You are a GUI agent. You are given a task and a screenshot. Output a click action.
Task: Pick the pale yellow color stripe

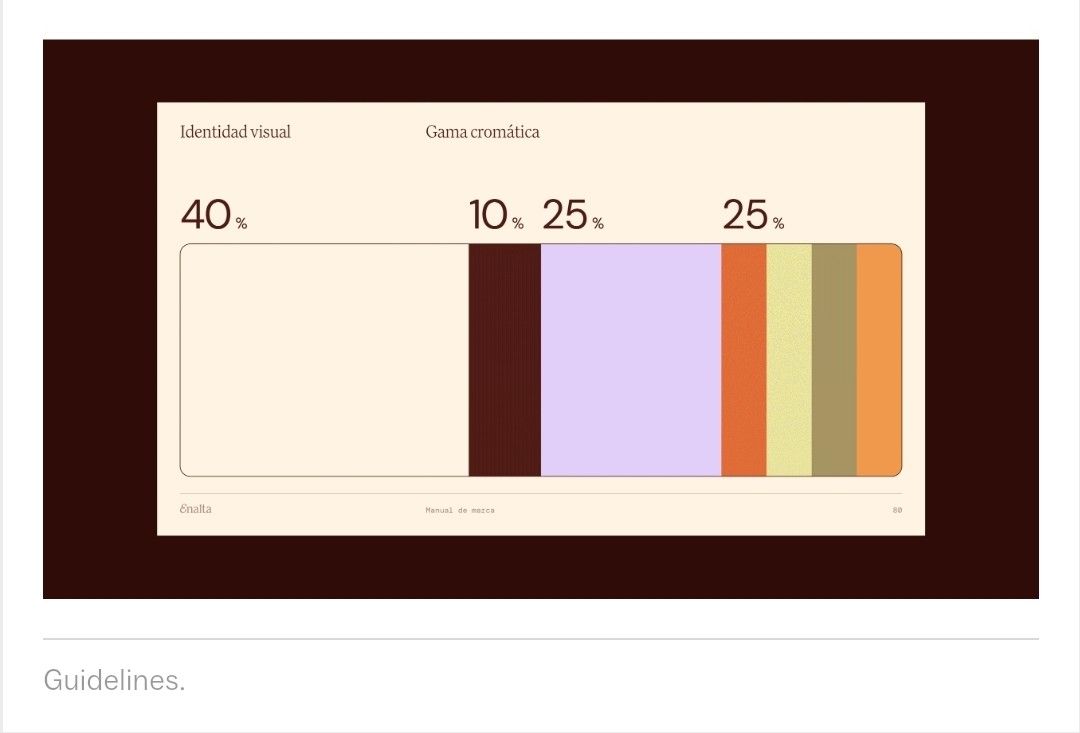point(789,360)
